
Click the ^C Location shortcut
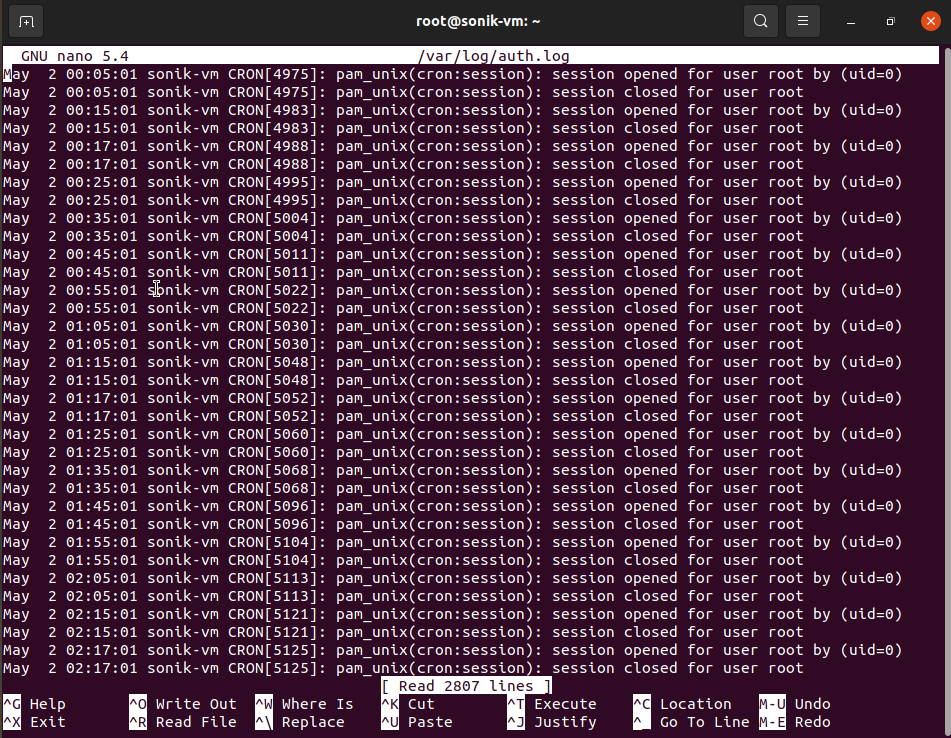point(682,704)
